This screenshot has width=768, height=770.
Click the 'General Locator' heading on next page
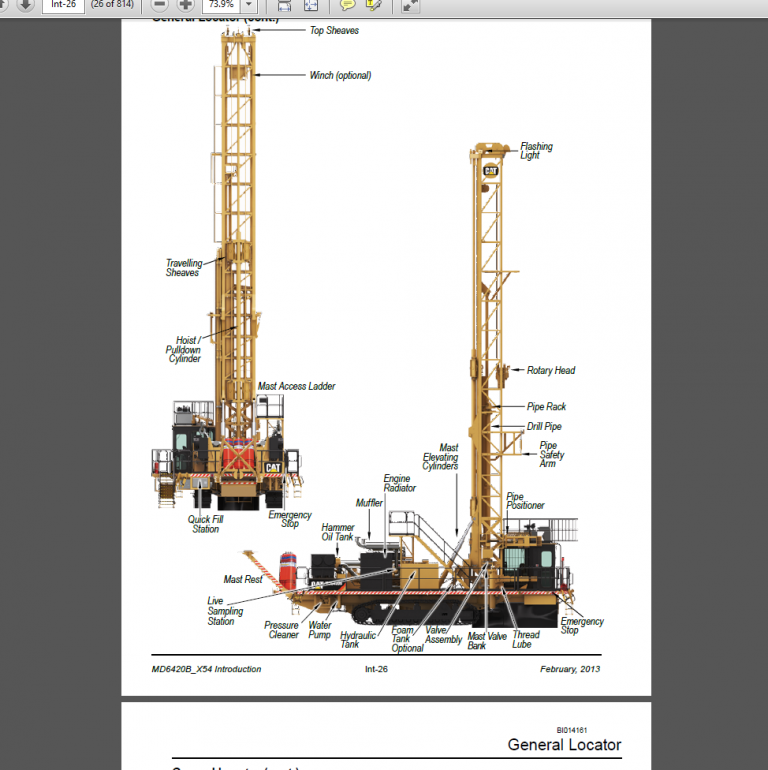(x=564, y=745)
